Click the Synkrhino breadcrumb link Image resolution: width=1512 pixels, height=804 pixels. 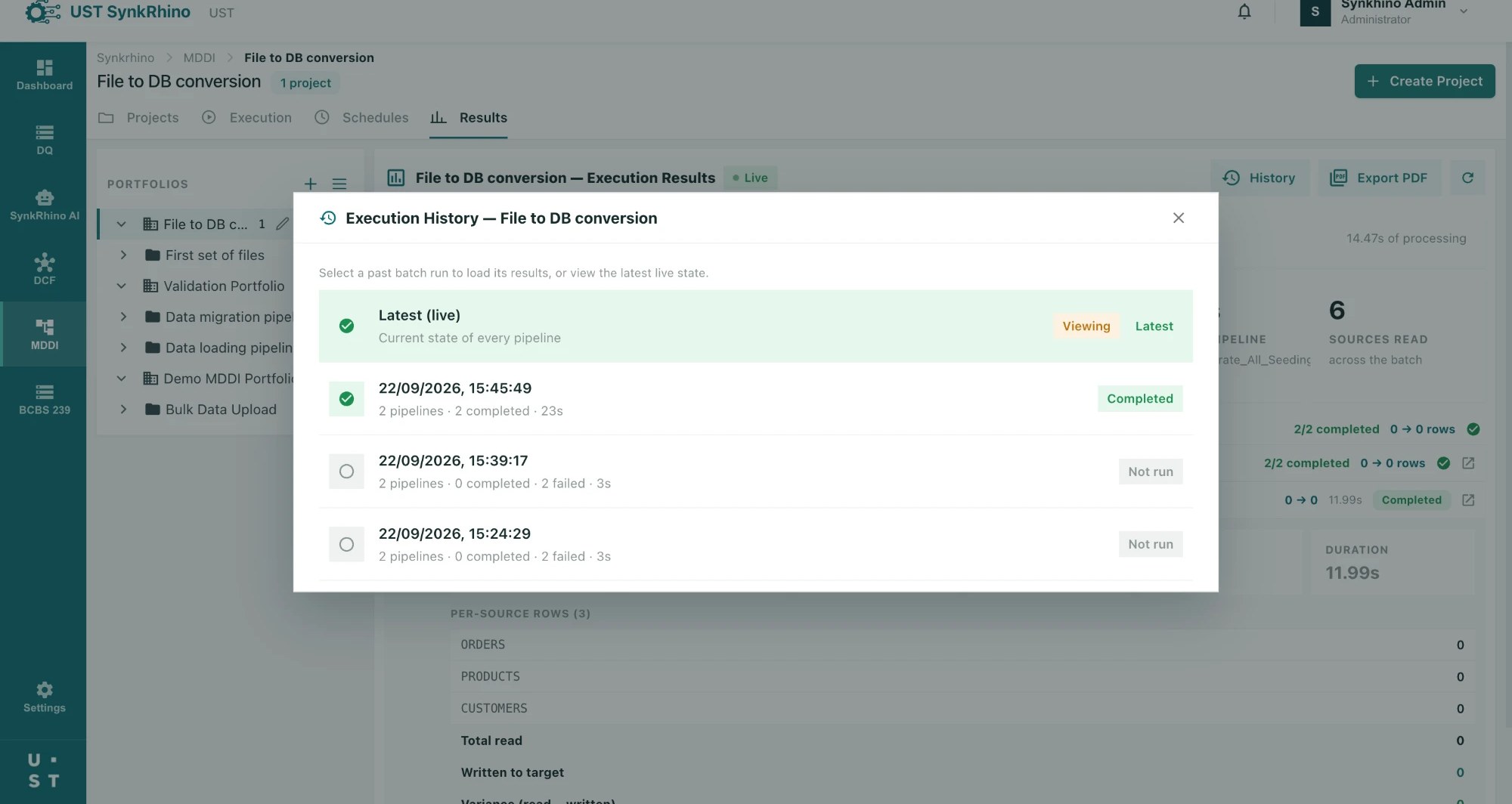point(125,57)
